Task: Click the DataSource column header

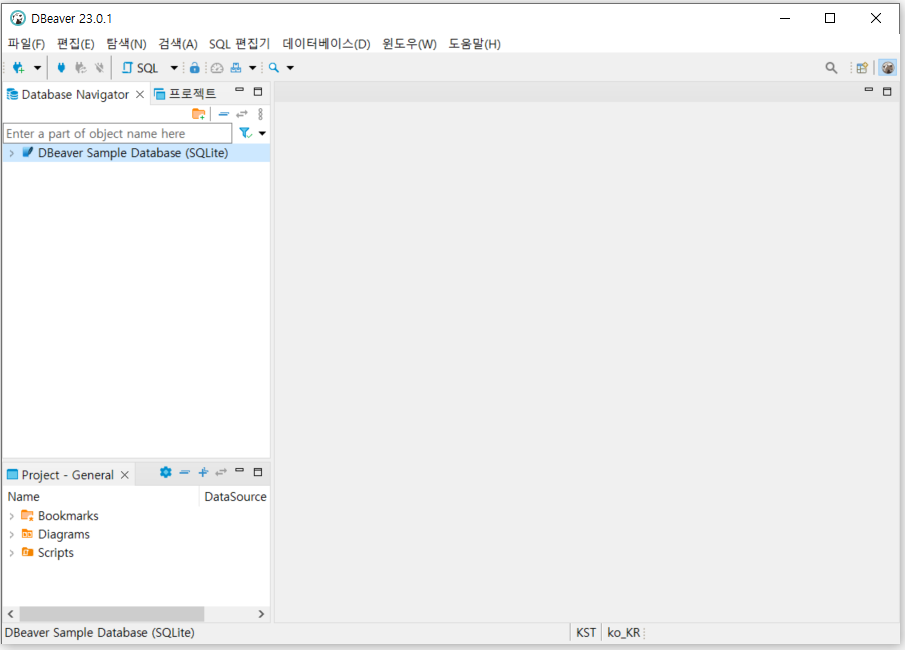Action: tap(235, 496)
